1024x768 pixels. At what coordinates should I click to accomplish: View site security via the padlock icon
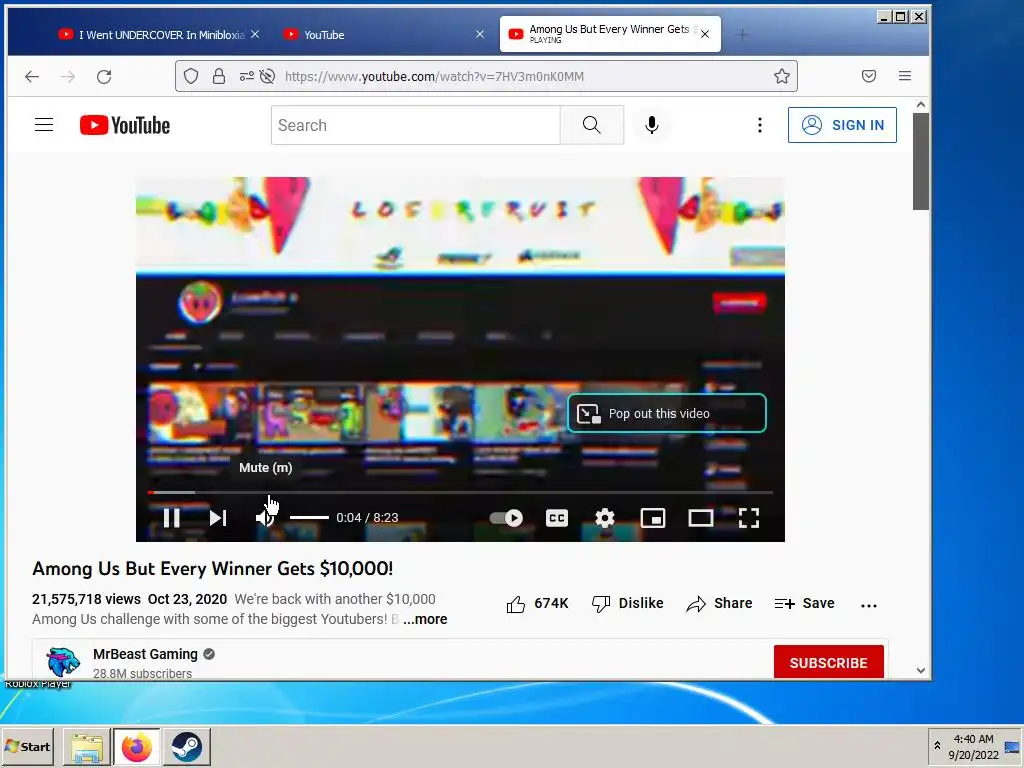click(x=219, y=76)
